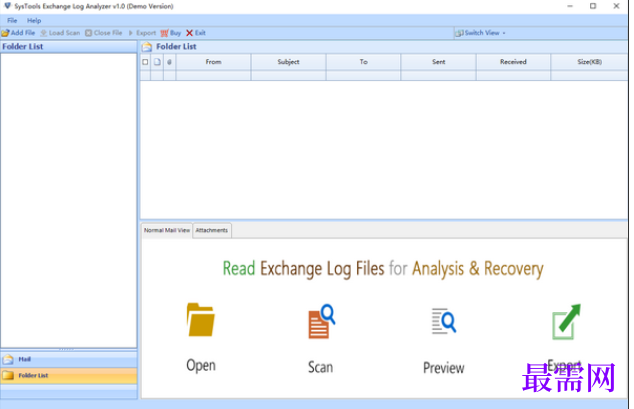Click the Scan document icon
634x409 pixels.
pos(321,321)
